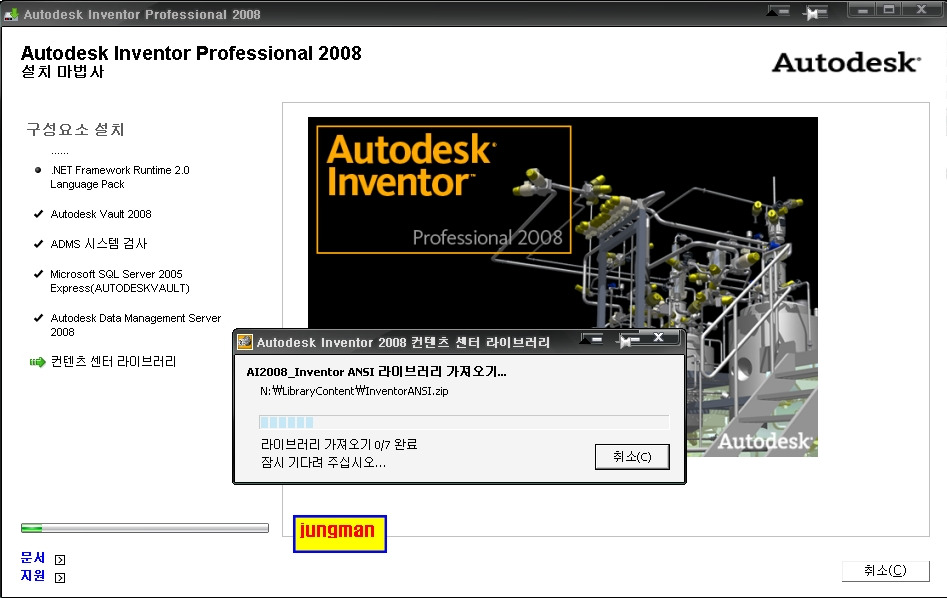The width and height of the screenshot is (947, 598).
Task: Click the Content Center dialog title icon
Action: tap(245, 342)
